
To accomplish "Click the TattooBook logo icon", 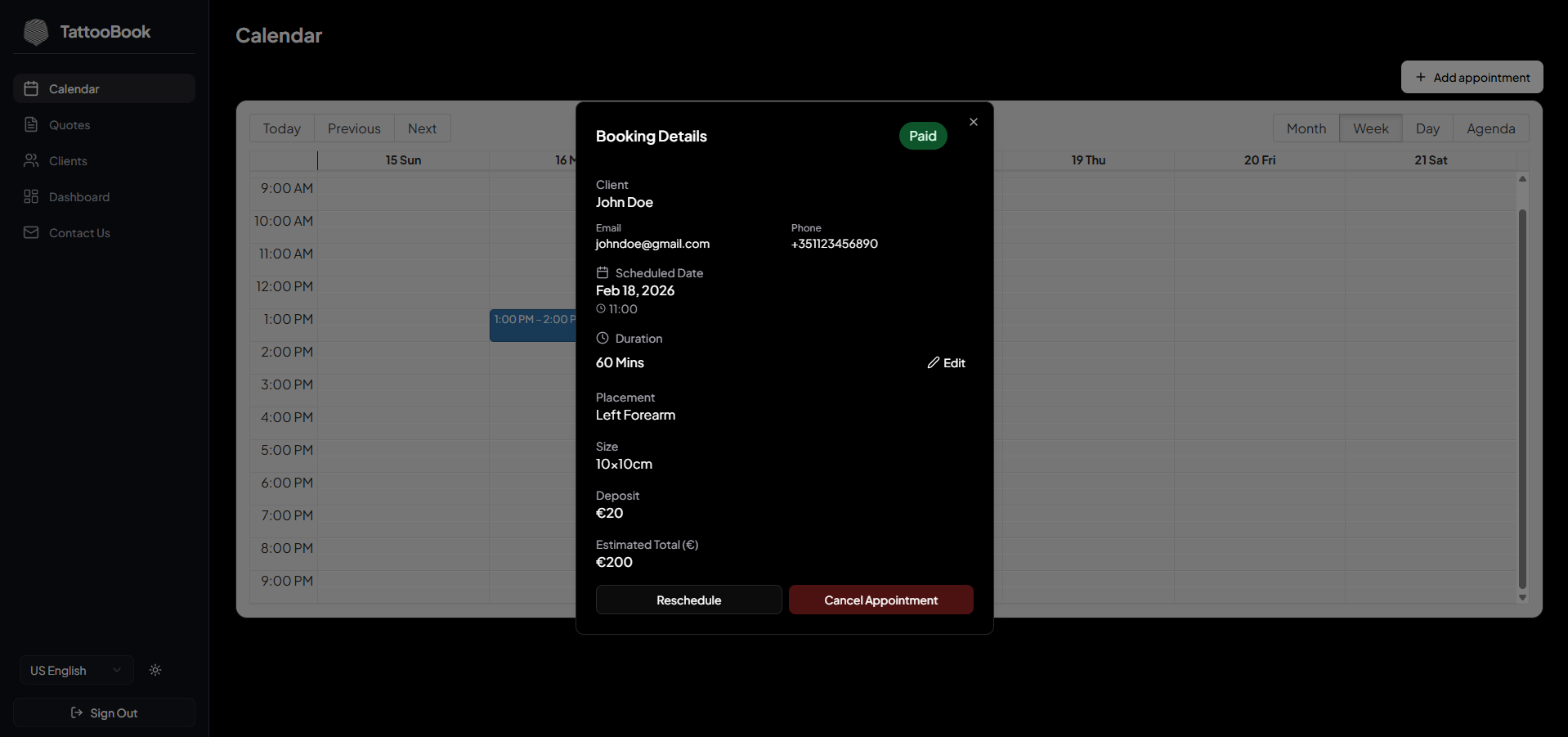I will coord(35,32).
